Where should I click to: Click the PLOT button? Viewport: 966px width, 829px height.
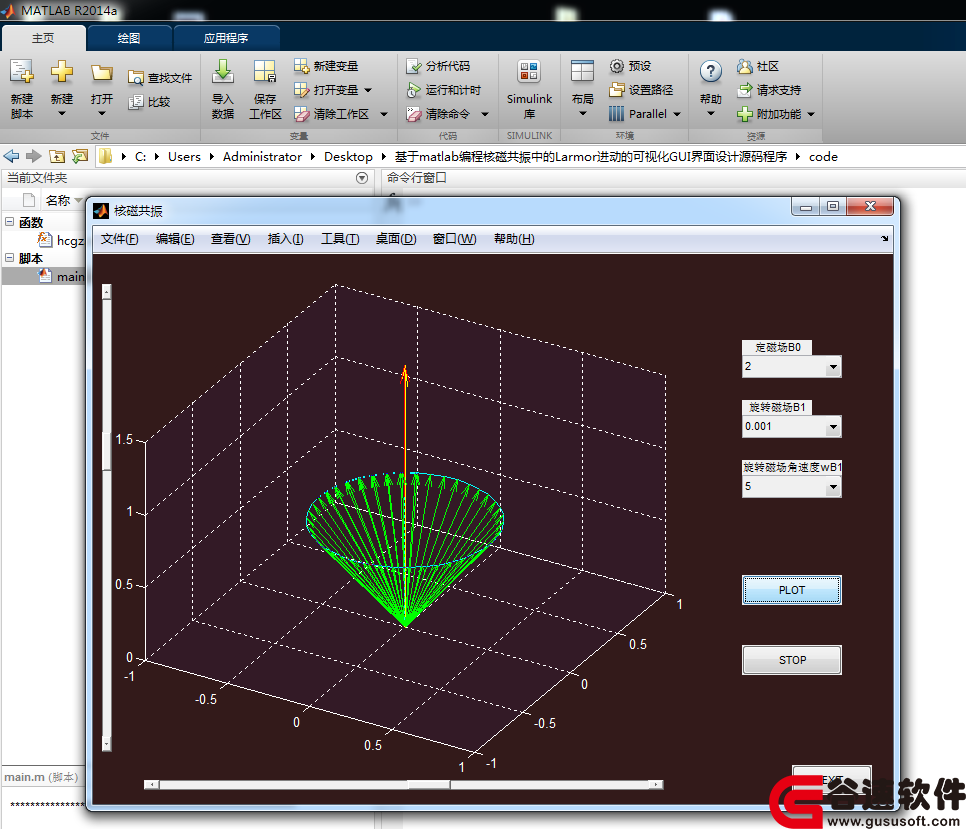792,590
